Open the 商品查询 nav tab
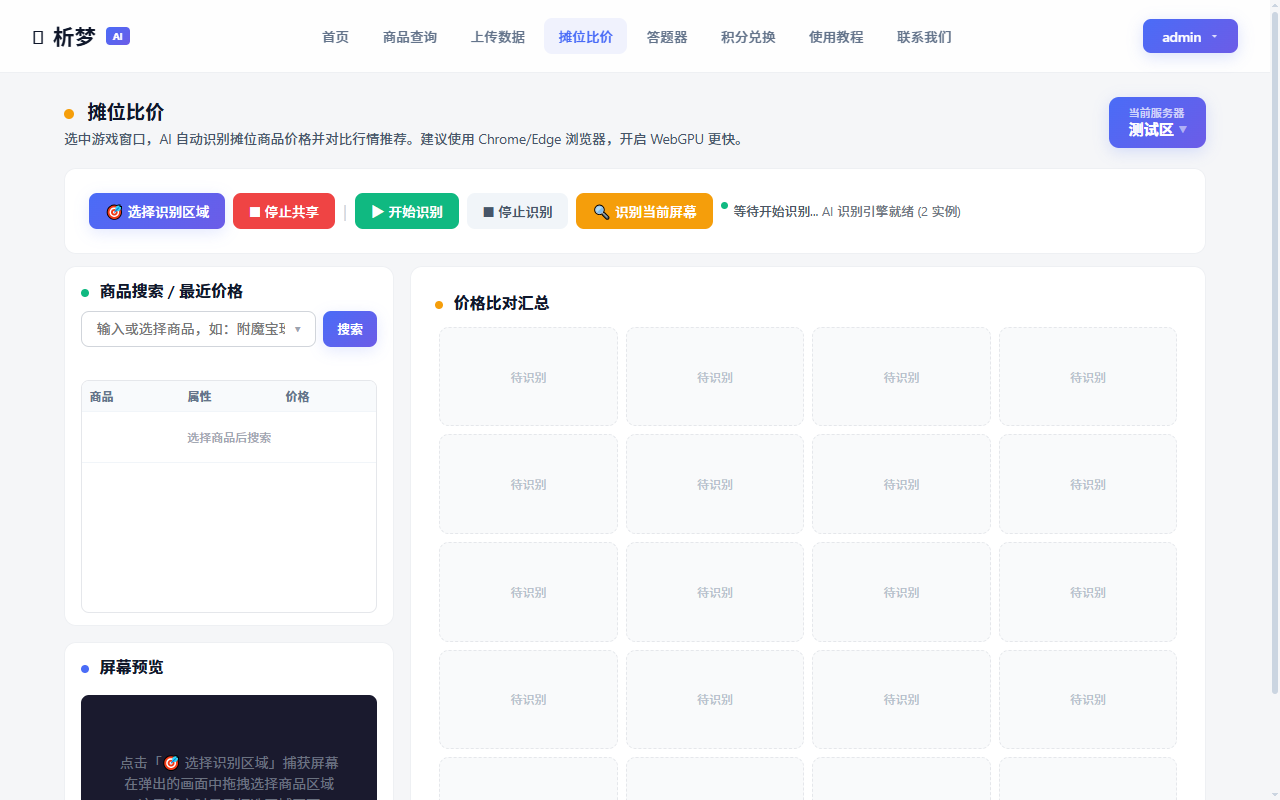1280x800 pixels. tap(410, 37)
